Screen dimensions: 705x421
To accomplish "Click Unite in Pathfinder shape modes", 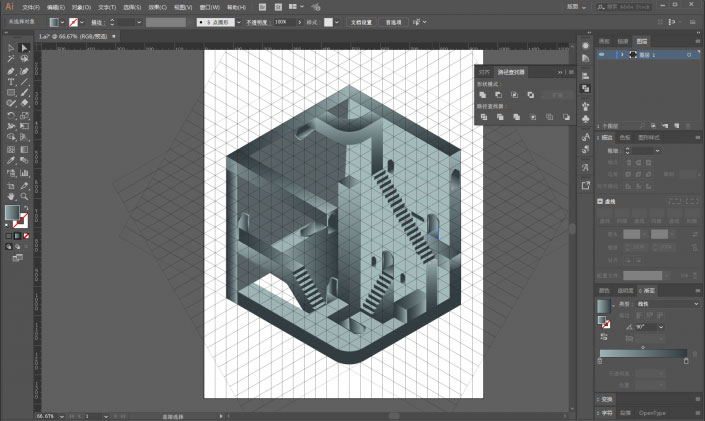I will (483, 95).
